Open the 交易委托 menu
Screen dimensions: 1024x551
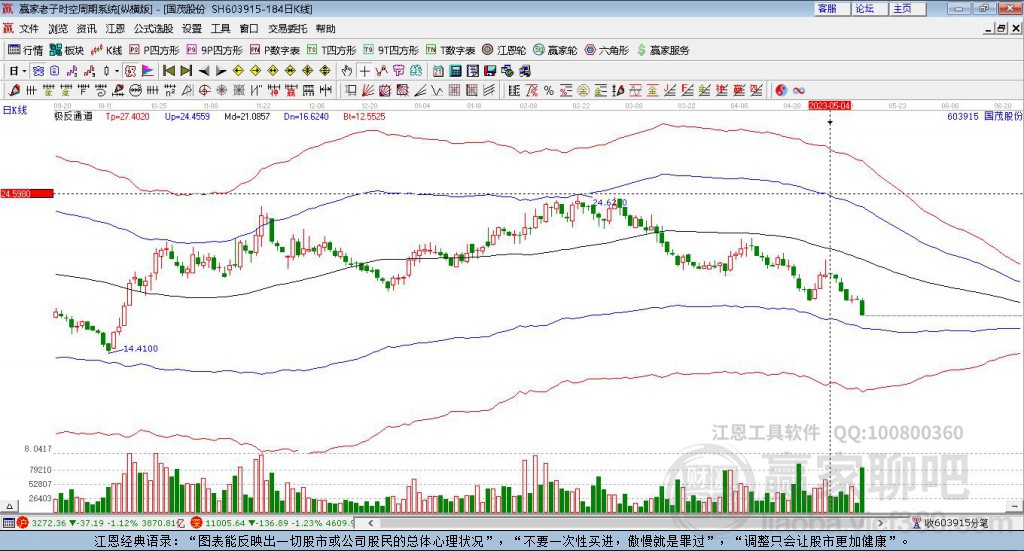(x=287, y=29)
